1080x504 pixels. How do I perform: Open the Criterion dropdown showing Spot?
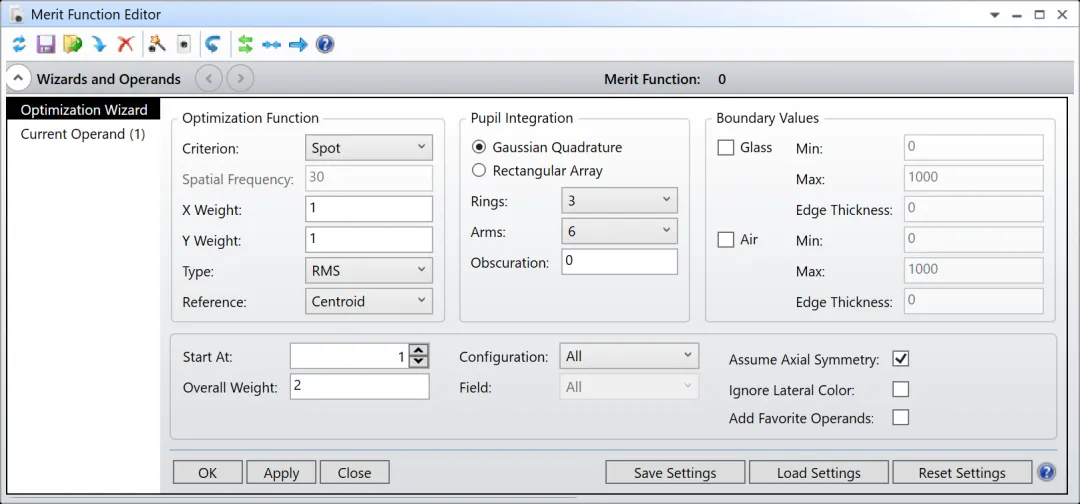coord(368,148)
